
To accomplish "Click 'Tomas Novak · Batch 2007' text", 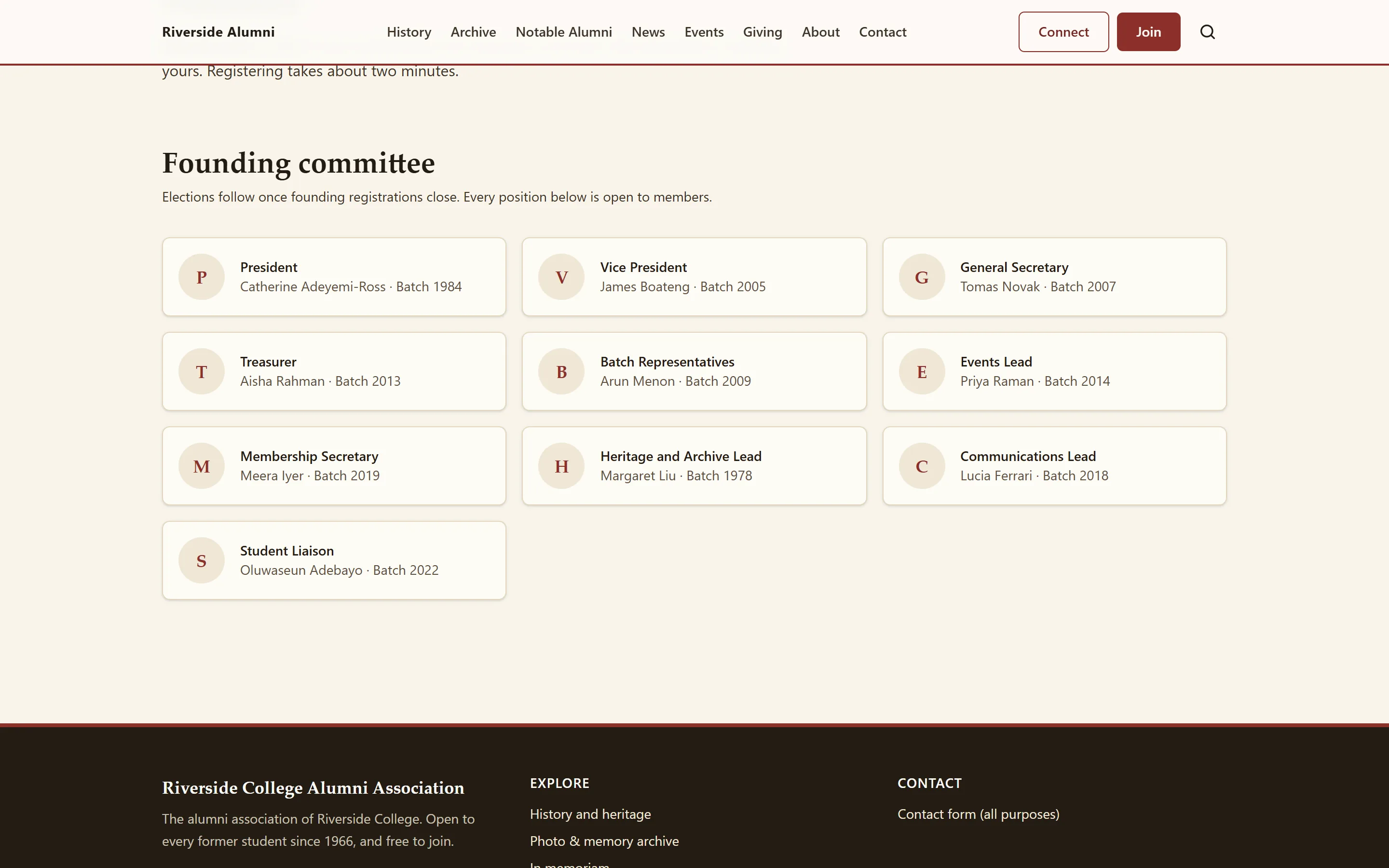I will click(1038, 286).
